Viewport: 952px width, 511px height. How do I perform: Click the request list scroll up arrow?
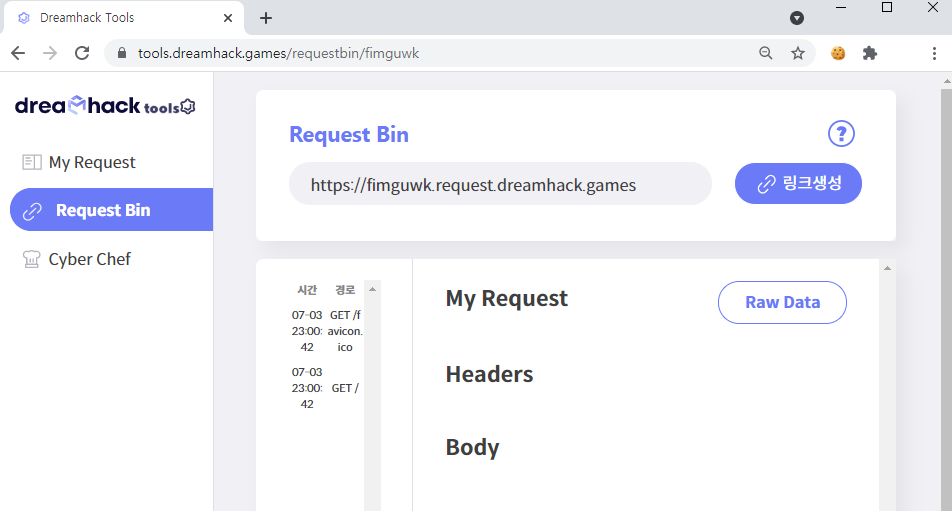[x=372, y=289]
